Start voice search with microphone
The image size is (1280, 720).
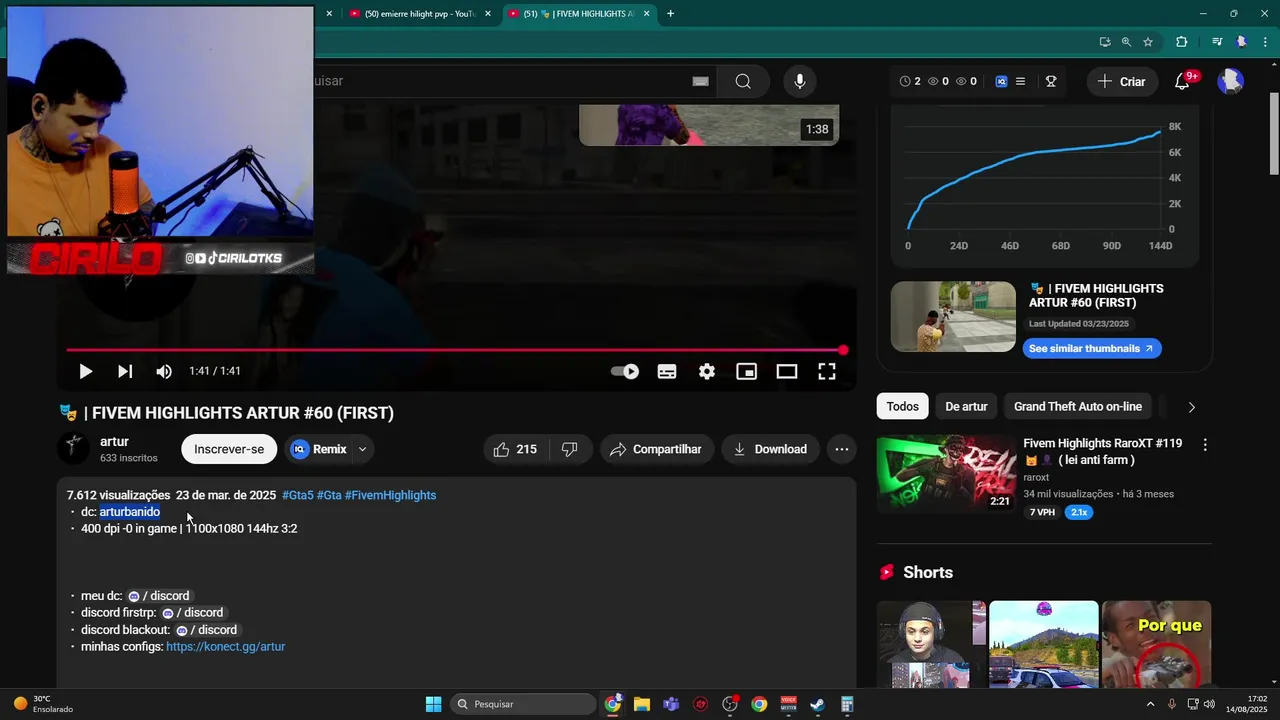click(x=799, y=81)
